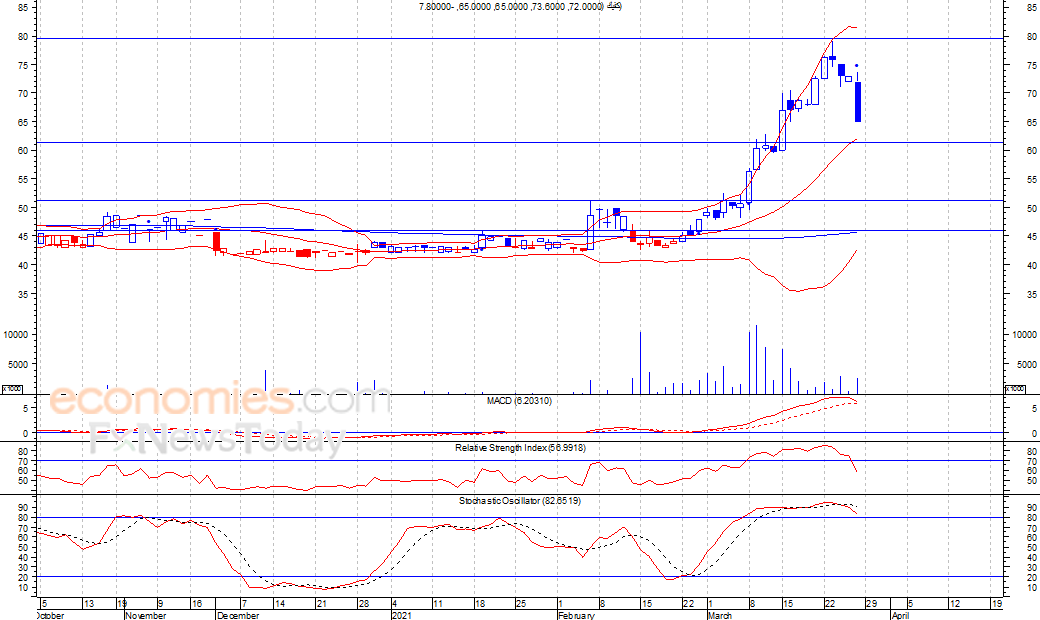
Task: Click the 85 price label on left axis
Action: tap(23, 8)
